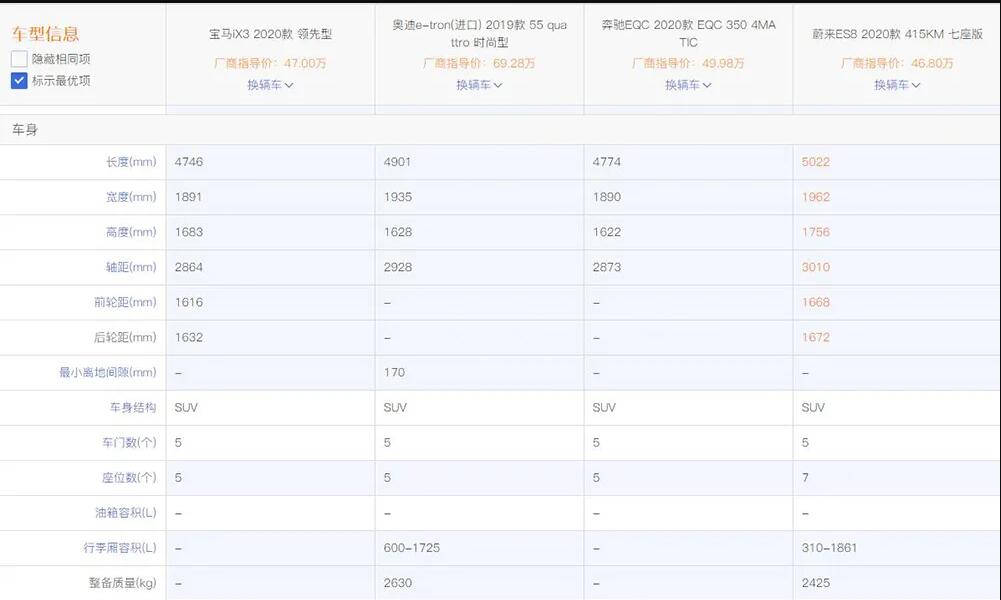1001x600 pixels.
Task: Click the 600-1725 luggage capacity cell
Action: [x=411, y=548]
